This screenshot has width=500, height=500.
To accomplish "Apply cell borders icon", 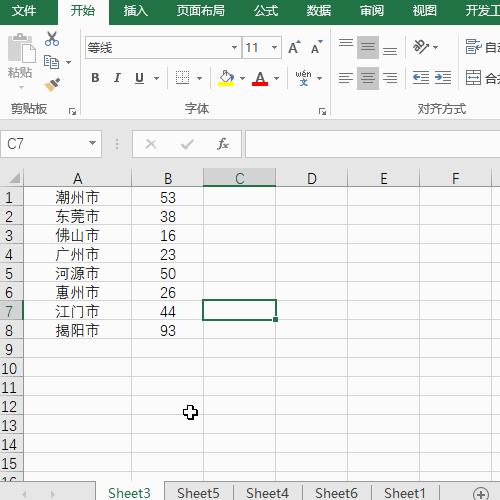I will (182, 78).
